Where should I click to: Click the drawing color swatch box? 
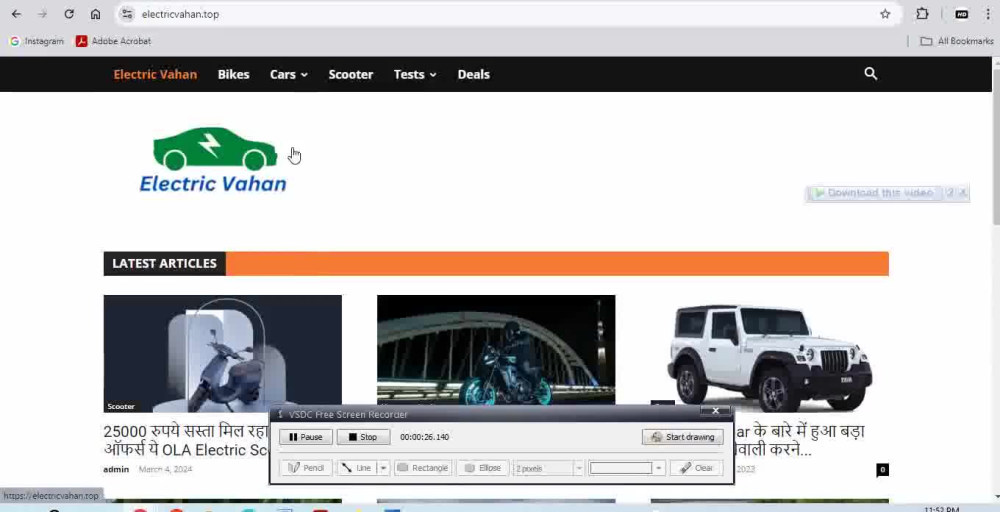(621, 468)
